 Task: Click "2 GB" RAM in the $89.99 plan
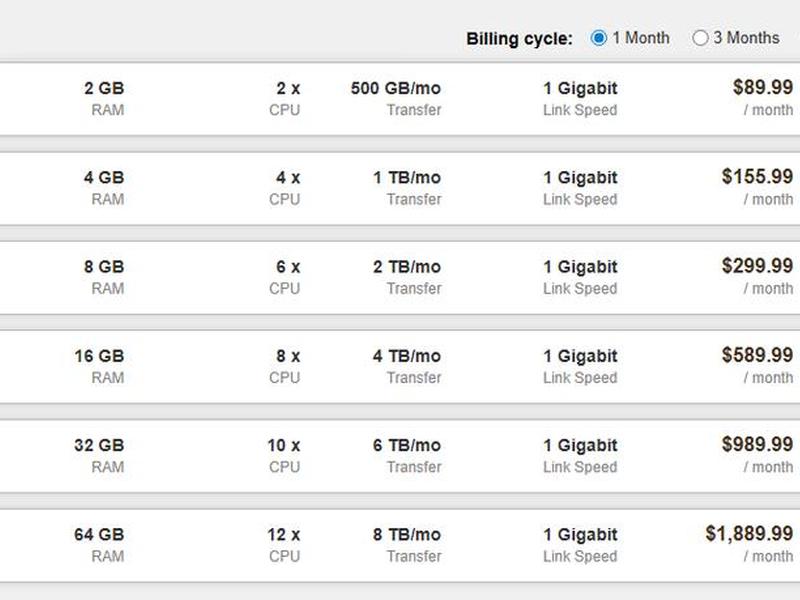(x=104, y=88)
